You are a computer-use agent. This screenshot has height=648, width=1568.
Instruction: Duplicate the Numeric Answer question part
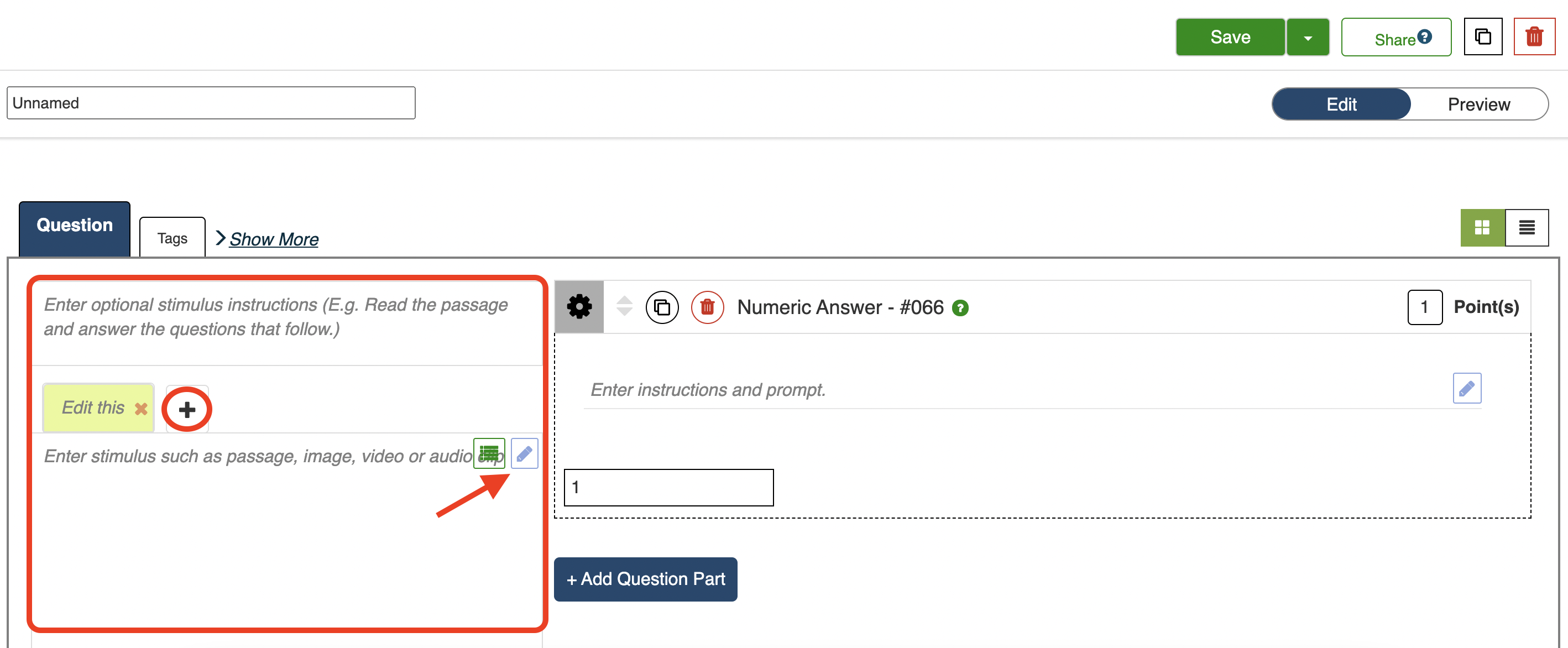click(662, 307)
